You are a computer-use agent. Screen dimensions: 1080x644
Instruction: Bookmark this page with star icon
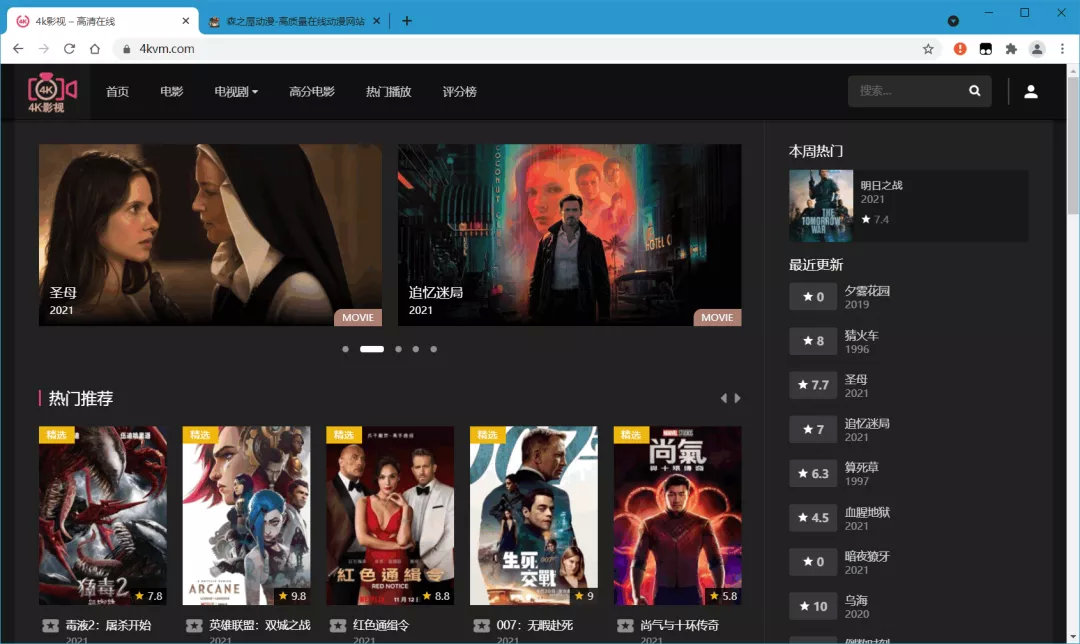coord(928,49)
